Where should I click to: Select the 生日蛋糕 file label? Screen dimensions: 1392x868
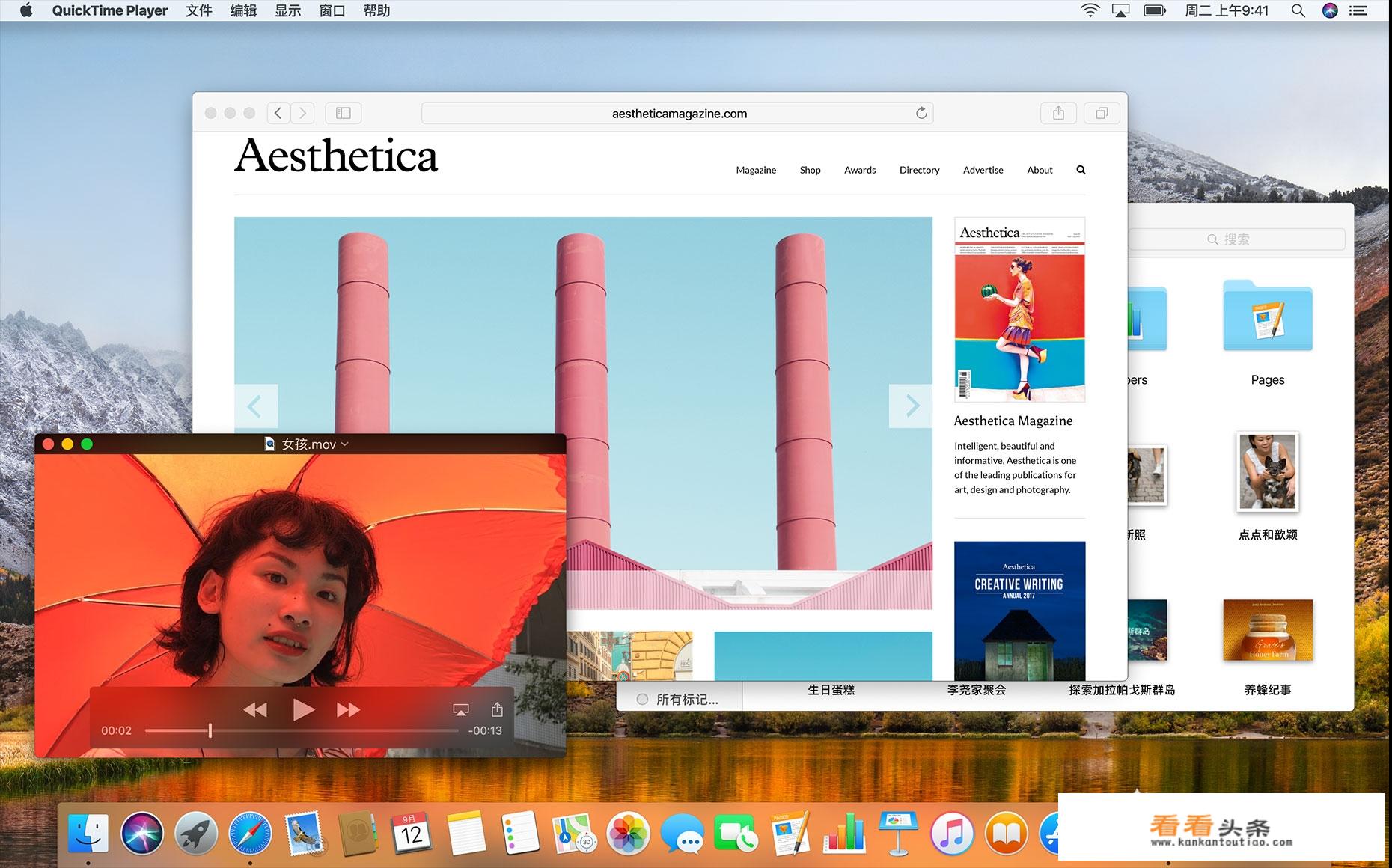pyautogui.click(x=831, y=690)
